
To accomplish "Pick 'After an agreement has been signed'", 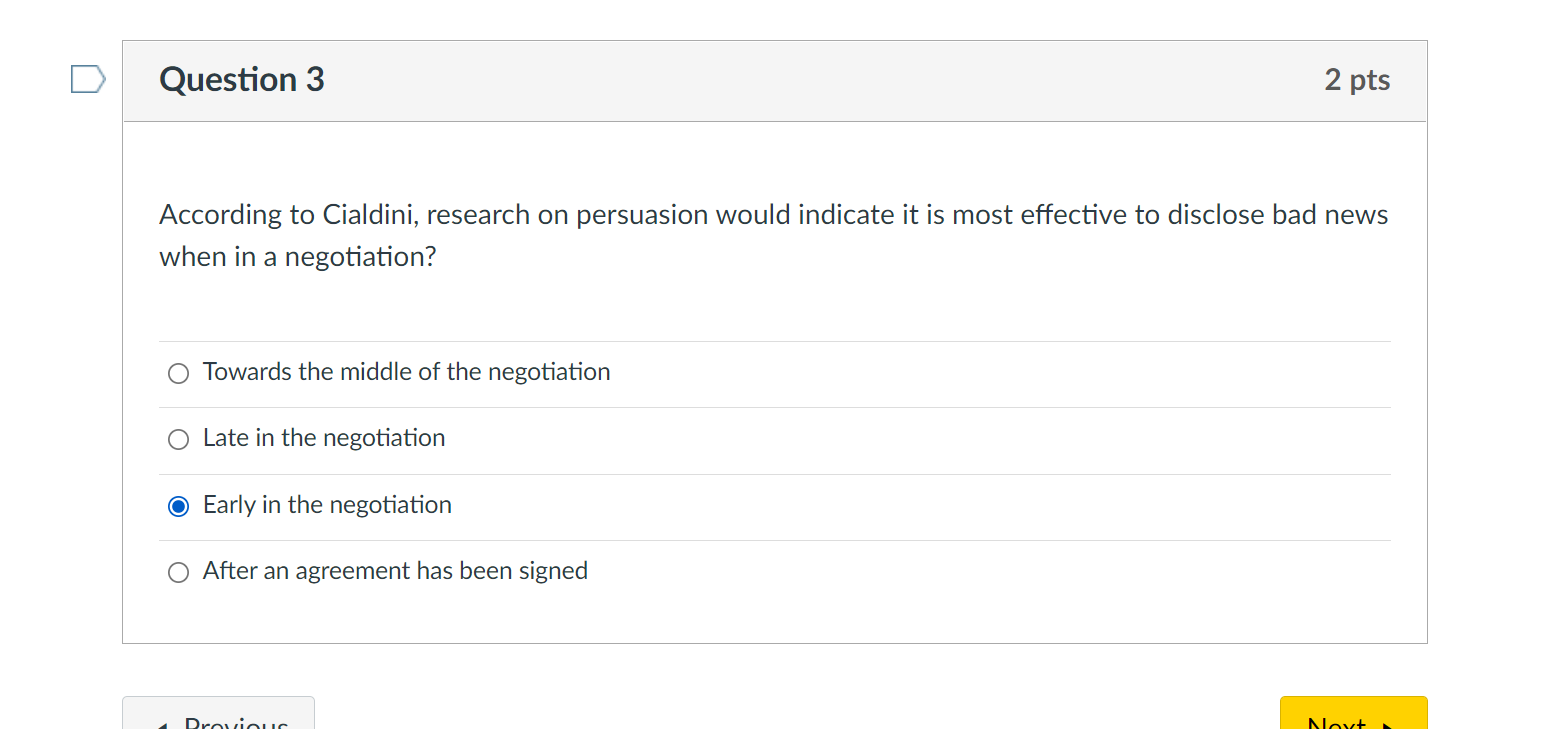I will [178, 572].
